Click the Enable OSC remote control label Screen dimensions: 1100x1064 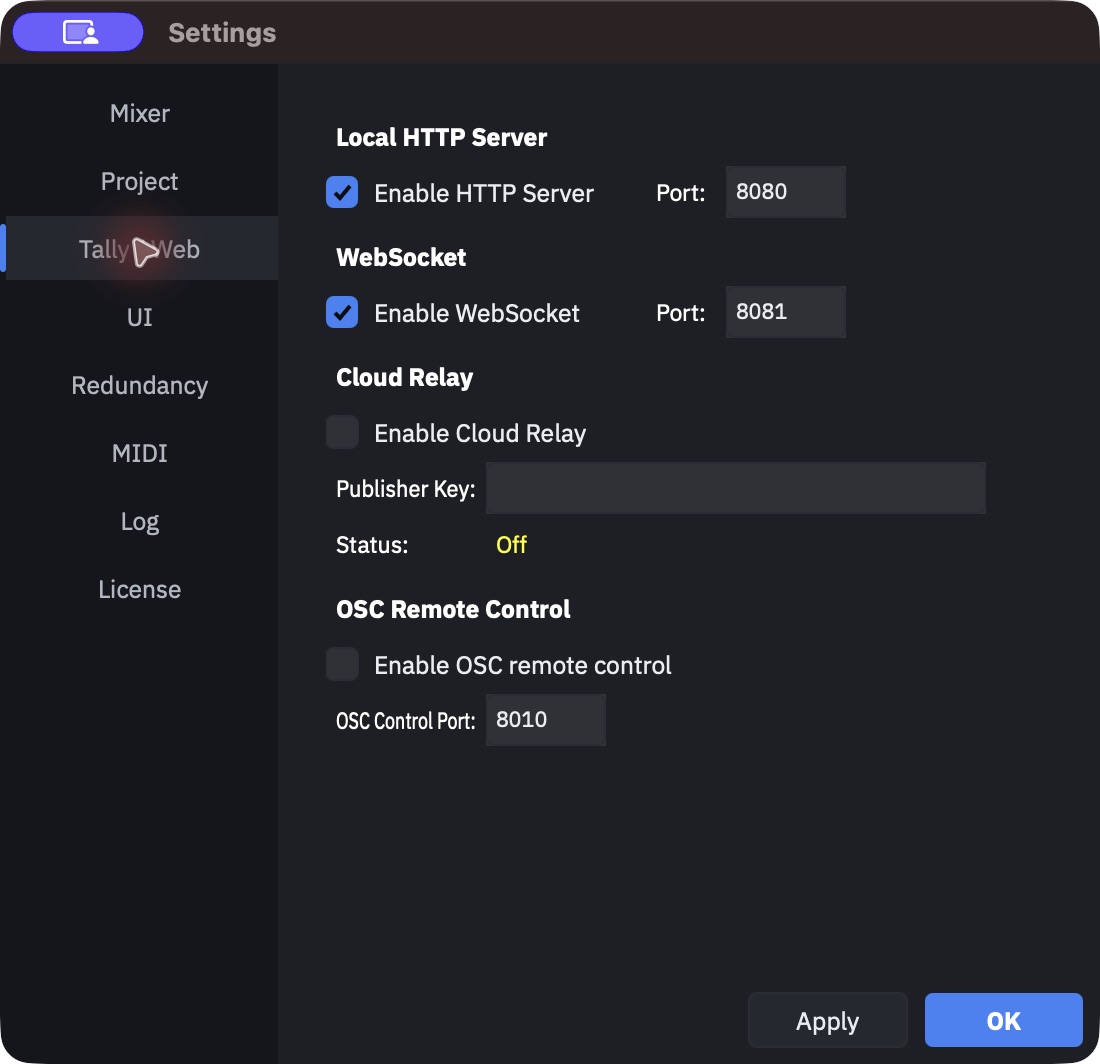pos(523,665)
